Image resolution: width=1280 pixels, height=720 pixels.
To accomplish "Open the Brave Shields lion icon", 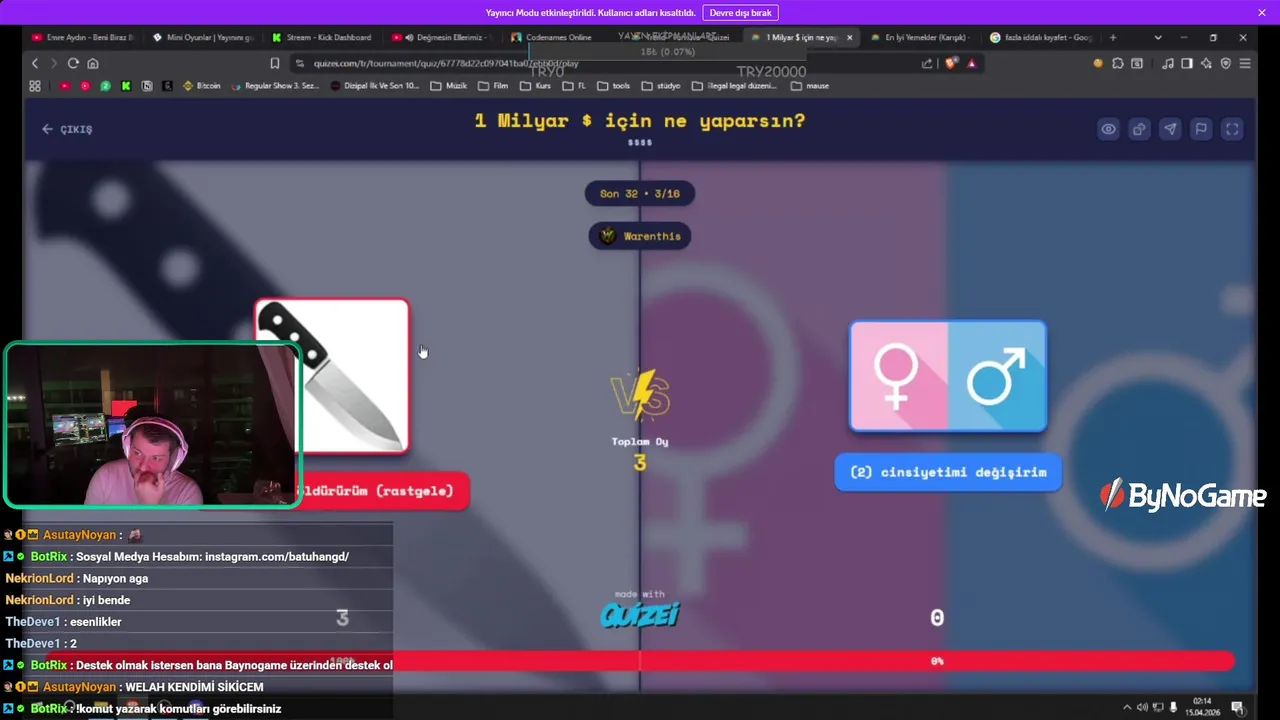I will point(951,63).
